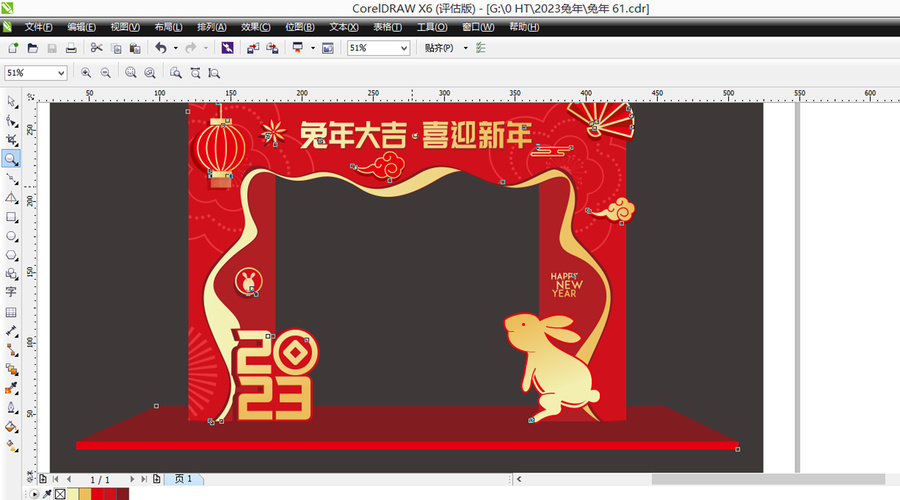Select the Crop tool

point(11,140)
